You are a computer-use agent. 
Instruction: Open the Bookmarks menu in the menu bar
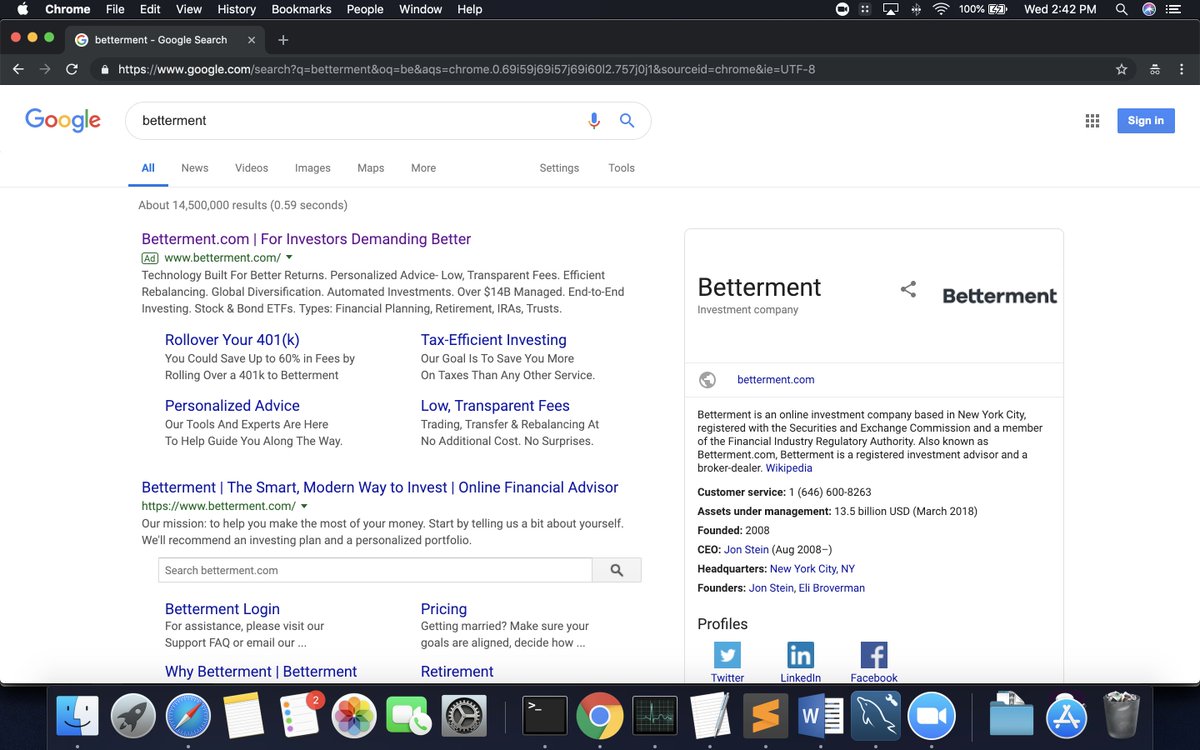coord(301,9)
